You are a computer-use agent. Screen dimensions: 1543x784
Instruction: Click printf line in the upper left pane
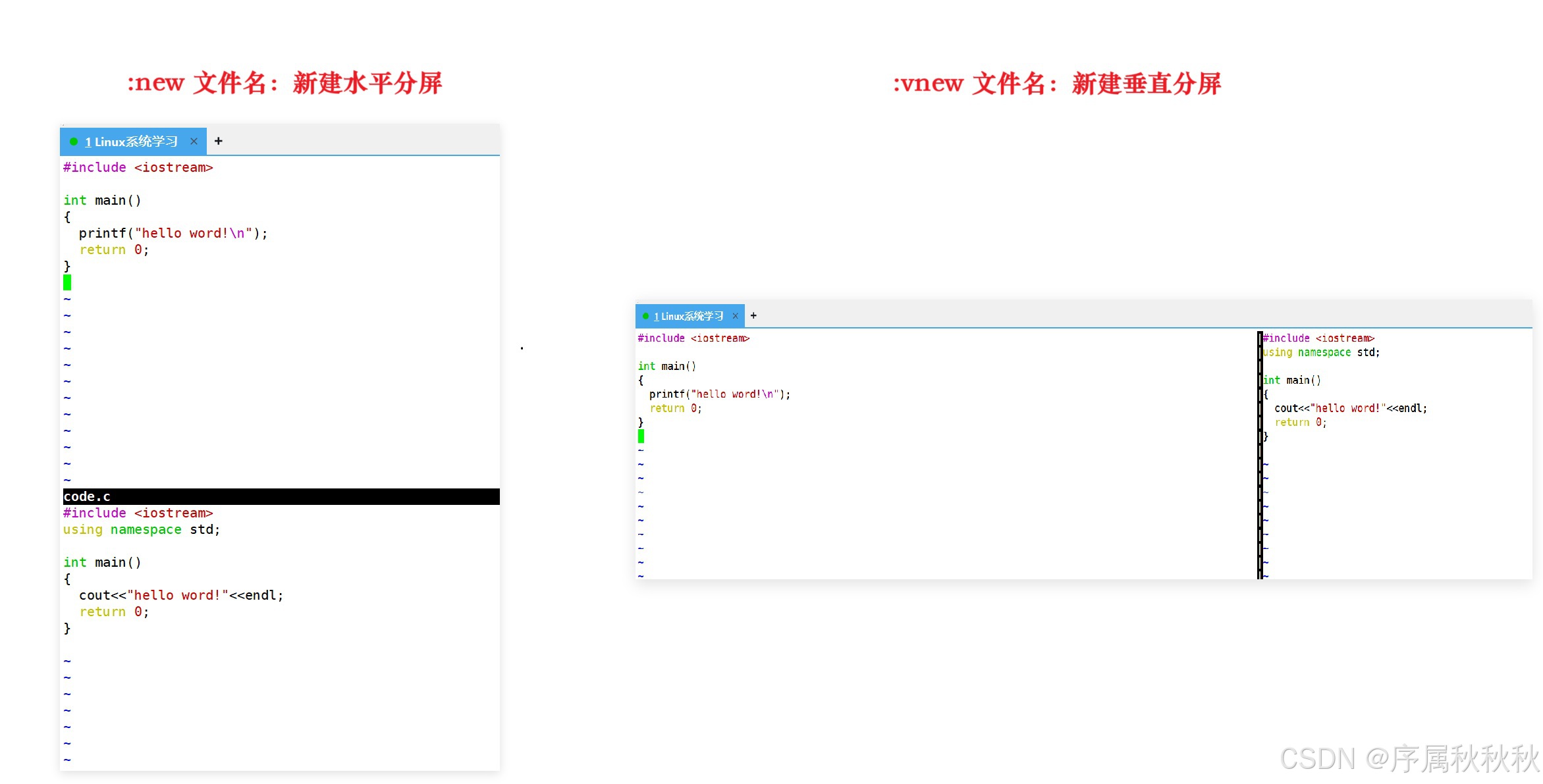pos(173,233)
